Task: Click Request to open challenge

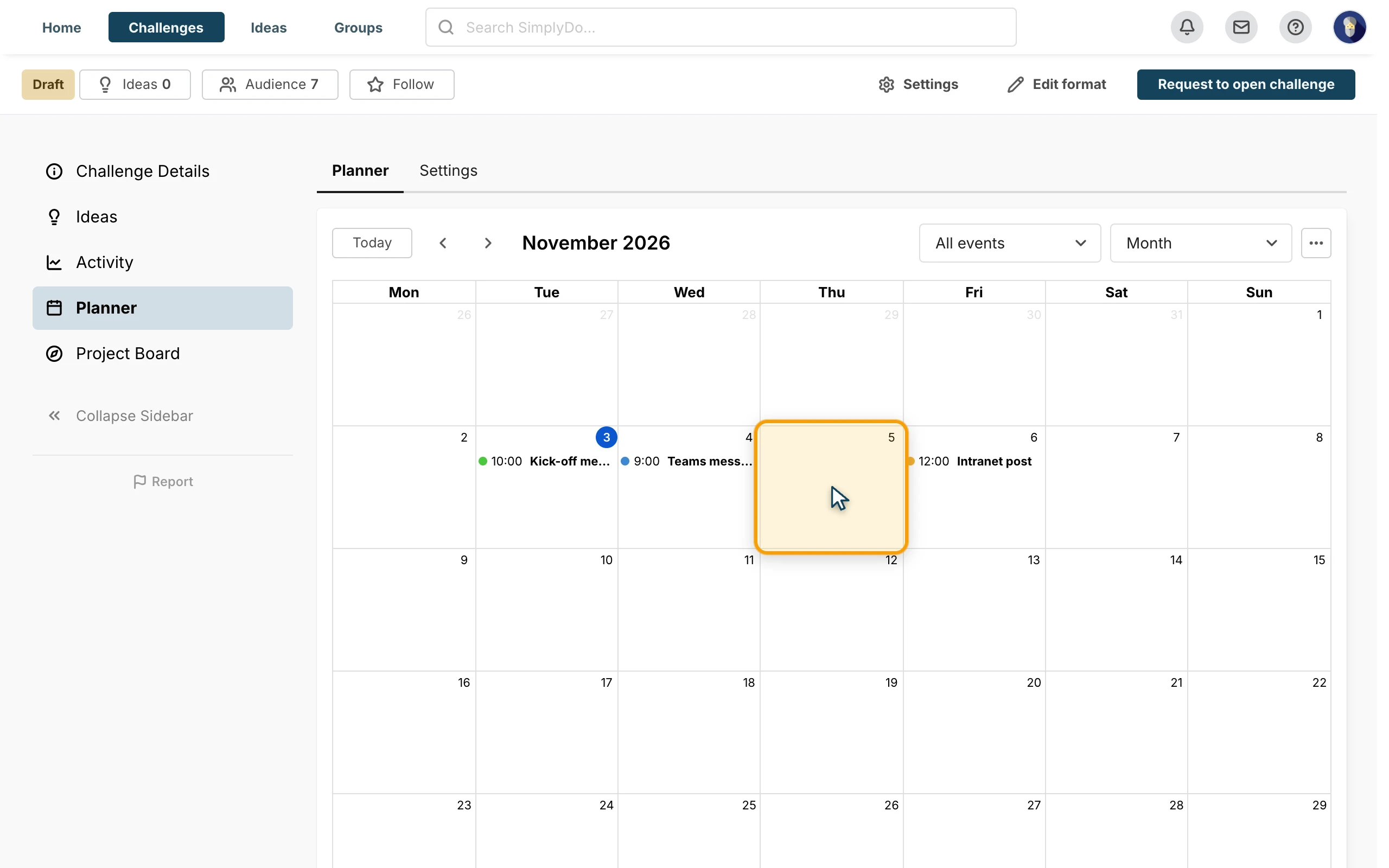Action: coord(1246,85)
